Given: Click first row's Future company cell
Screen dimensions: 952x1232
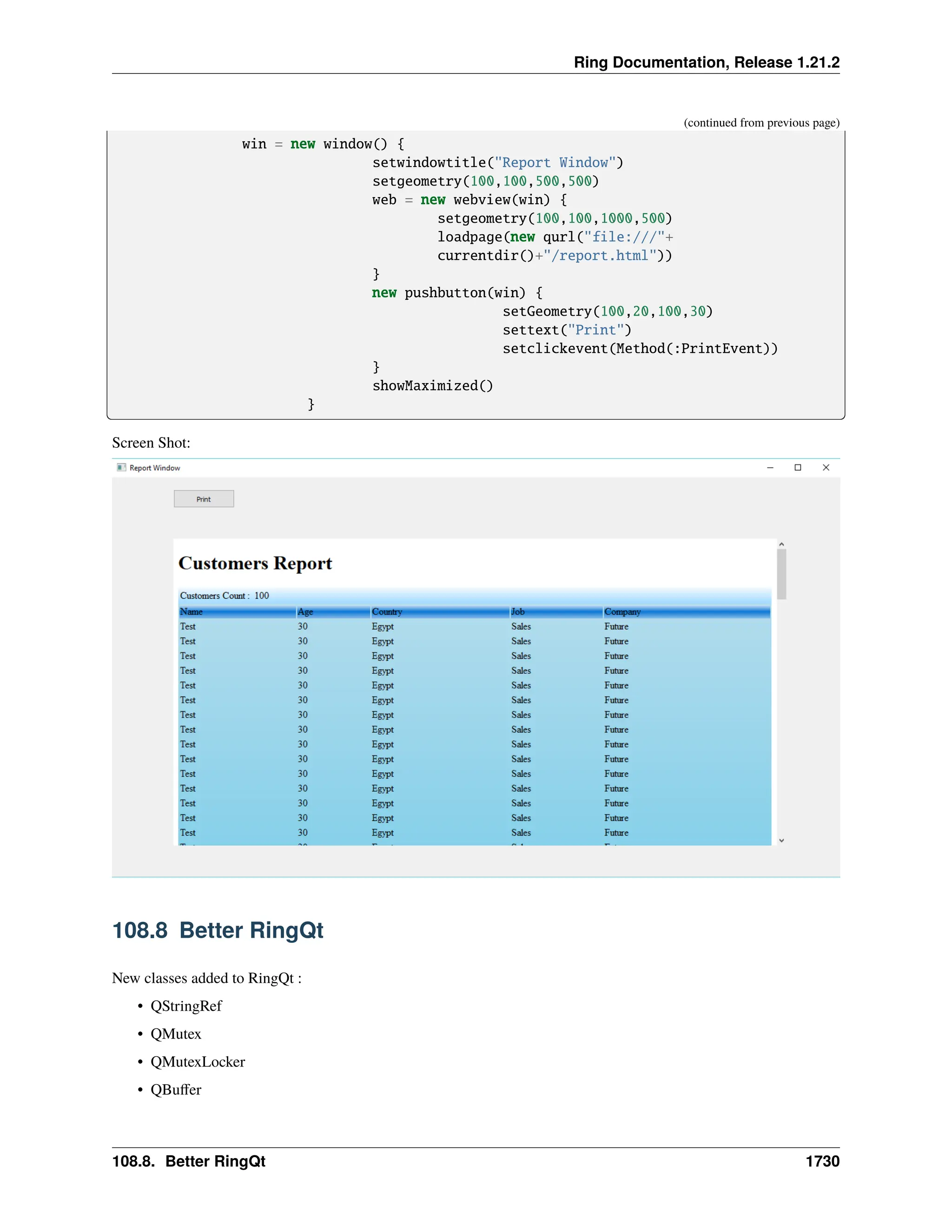Looking at the screenshot, I should click(616, 627).
